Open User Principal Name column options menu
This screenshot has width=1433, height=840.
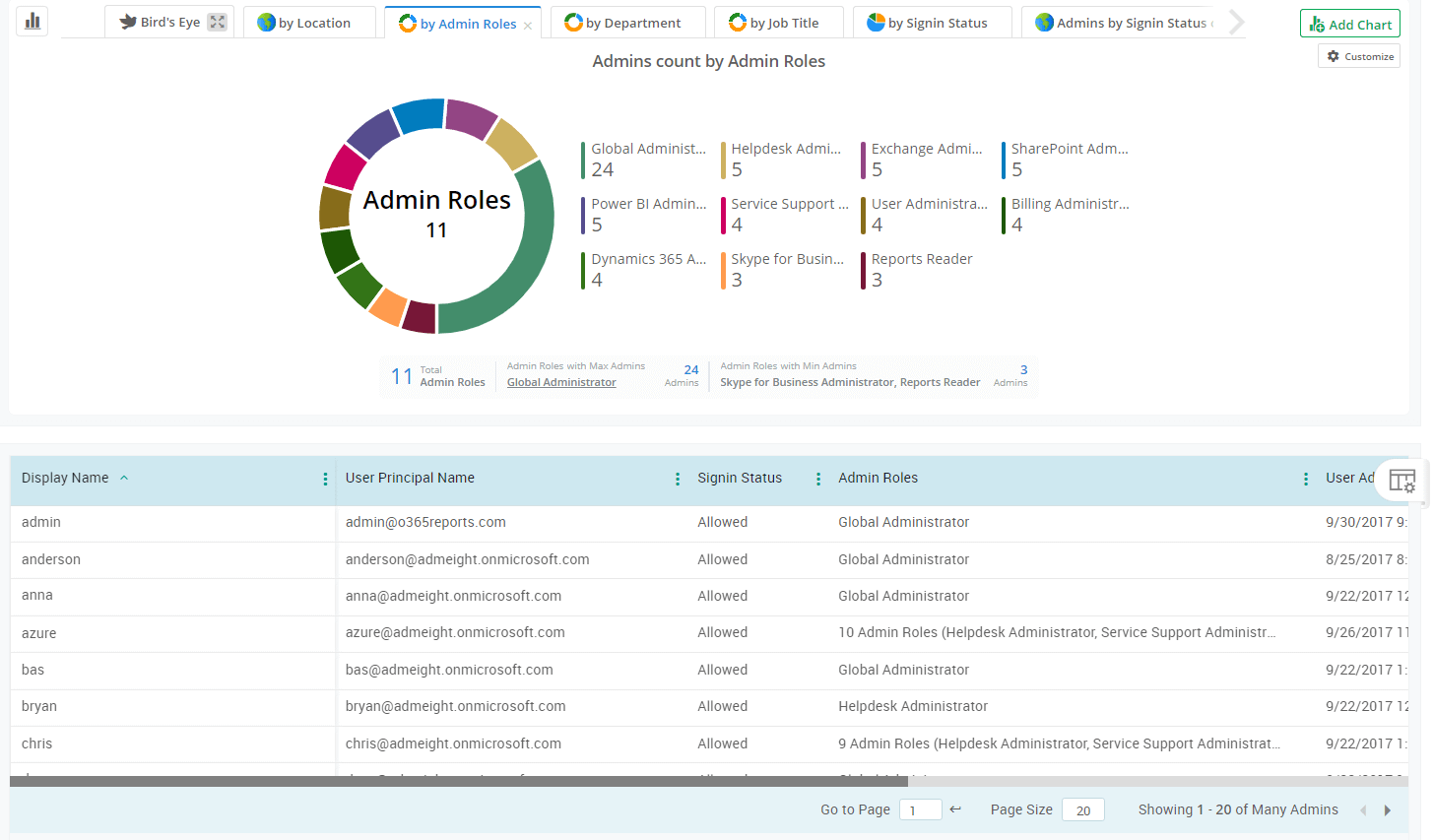tap(677, 479)
